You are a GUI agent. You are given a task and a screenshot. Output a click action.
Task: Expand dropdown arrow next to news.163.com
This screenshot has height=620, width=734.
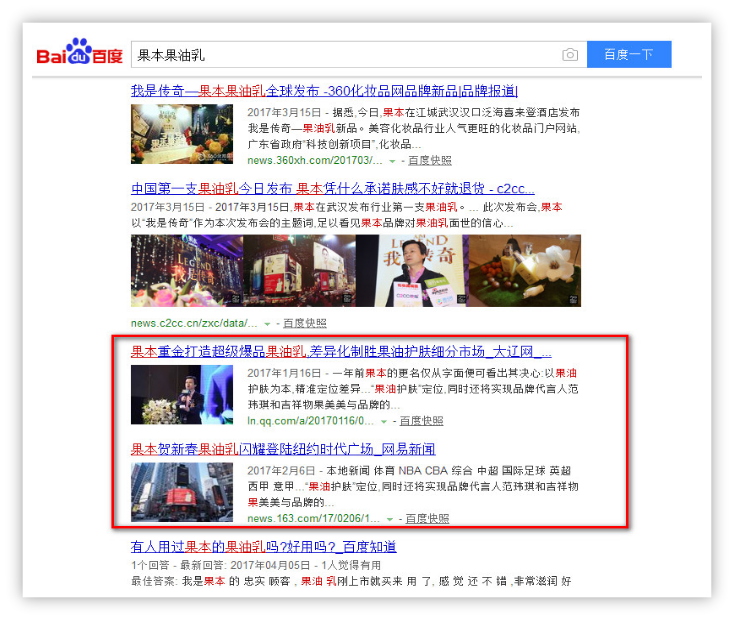tap(389, 519)
